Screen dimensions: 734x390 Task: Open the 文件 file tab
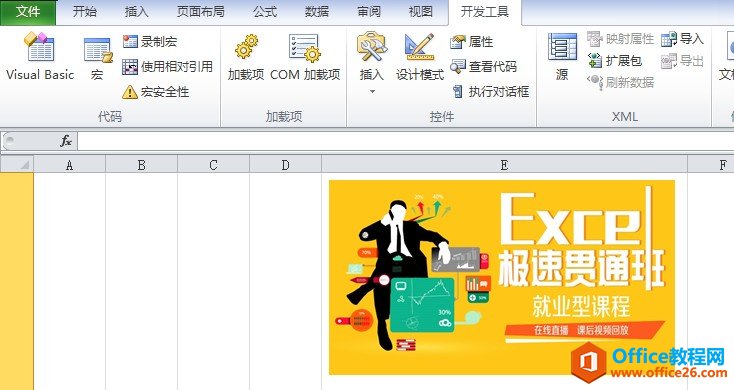click(28, 12)
